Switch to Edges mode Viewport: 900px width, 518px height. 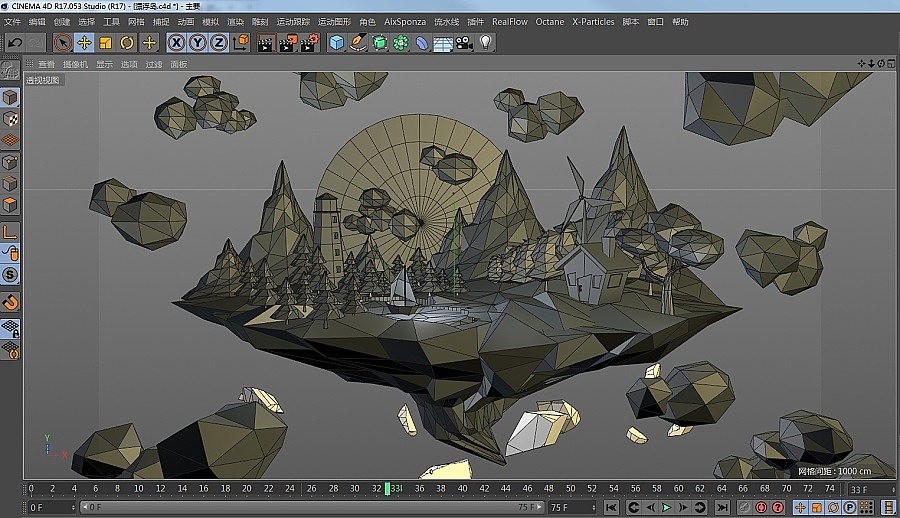click(10, 183)
